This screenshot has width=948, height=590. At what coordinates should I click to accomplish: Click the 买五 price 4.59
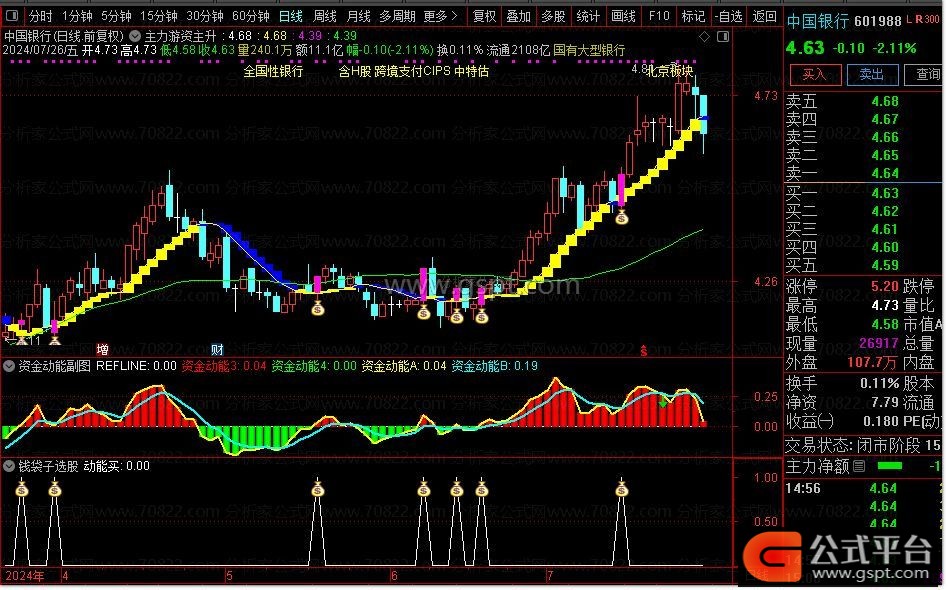coord(885,265)
